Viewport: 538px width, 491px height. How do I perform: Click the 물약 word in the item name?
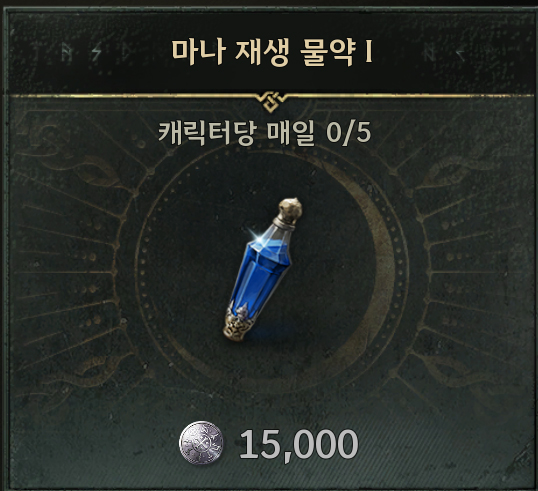click(x=327, y=52)
